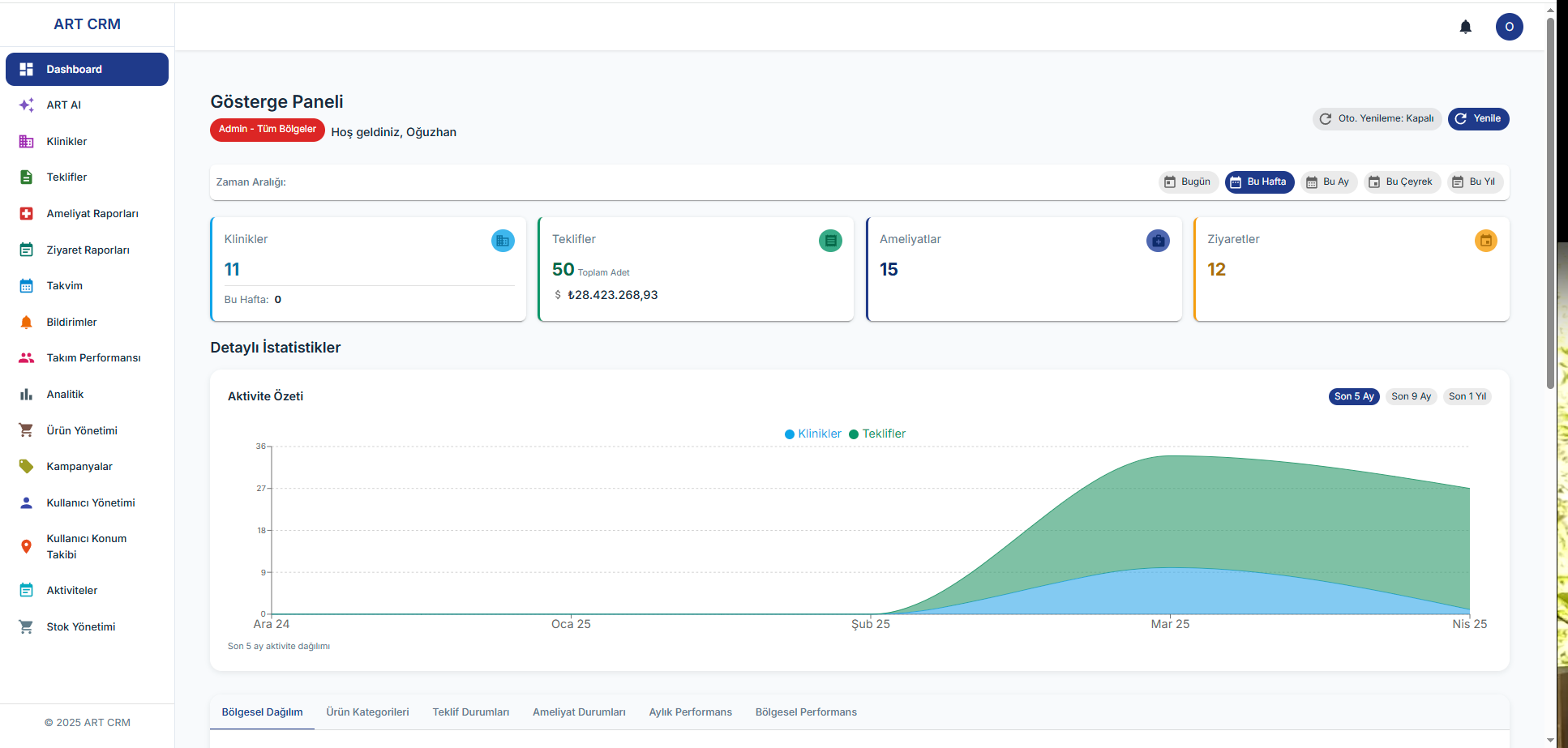
Task: Click the page vertical scrollbar
Action: click(1550, 203)
